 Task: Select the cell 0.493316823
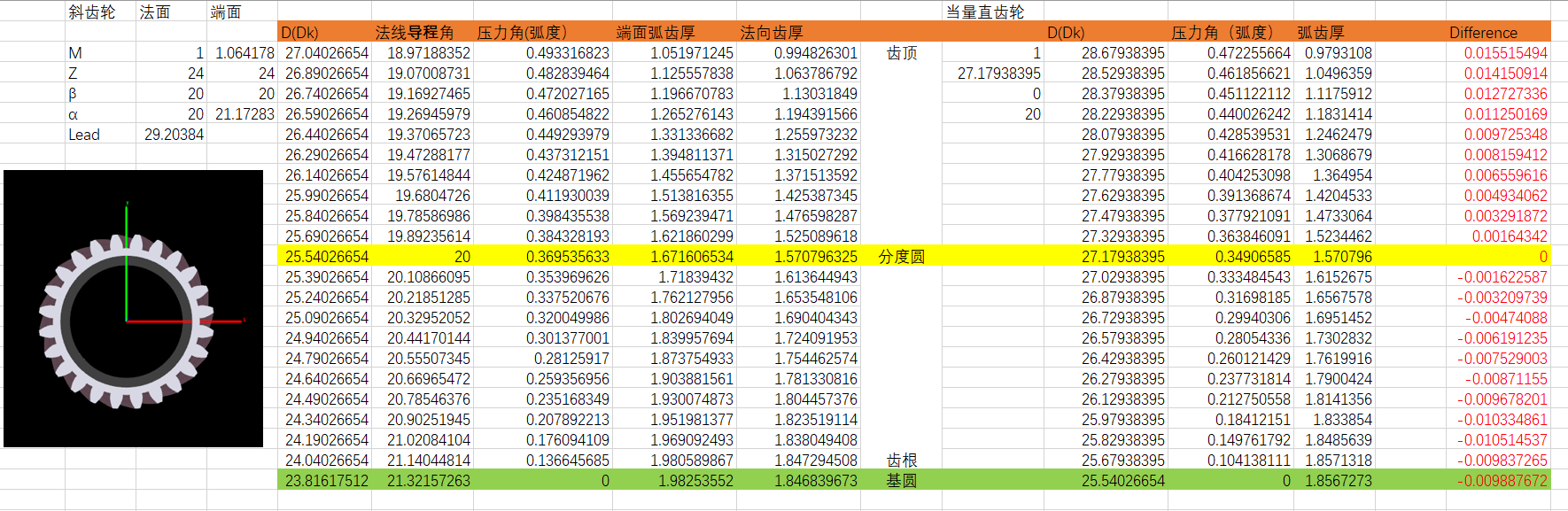point(568,53)
